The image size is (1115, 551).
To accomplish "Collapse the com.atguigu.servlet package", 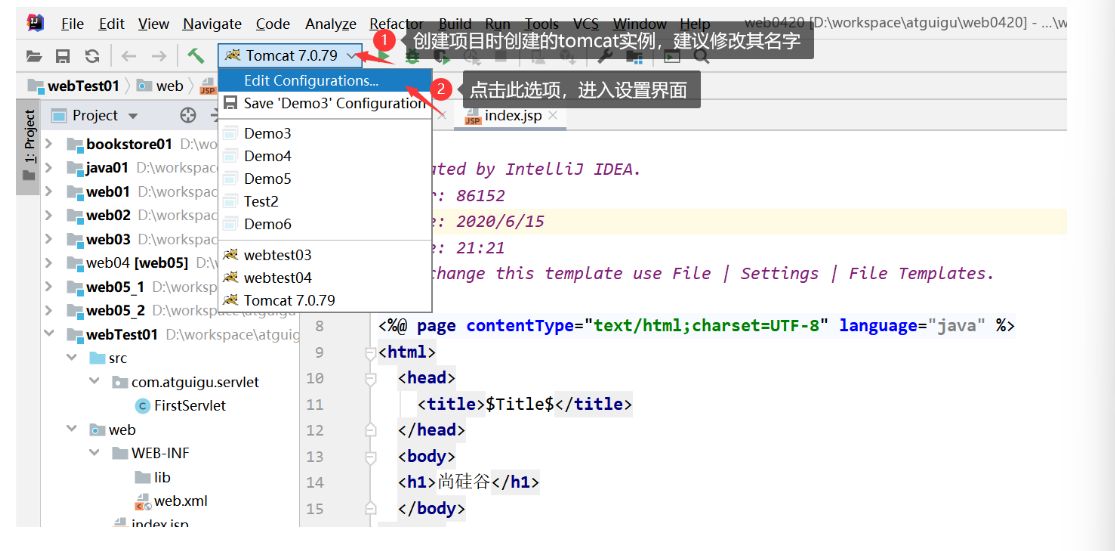I will pyautogui.click(x=95, y=382).
